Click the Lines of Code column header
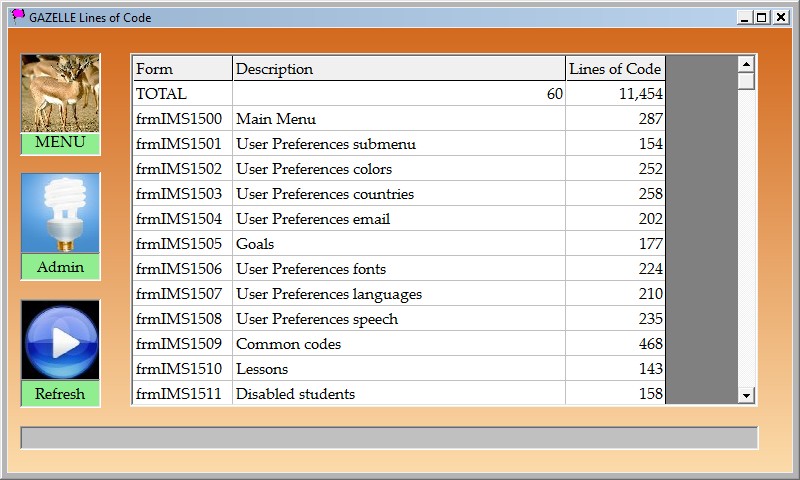 pos(615,69)
